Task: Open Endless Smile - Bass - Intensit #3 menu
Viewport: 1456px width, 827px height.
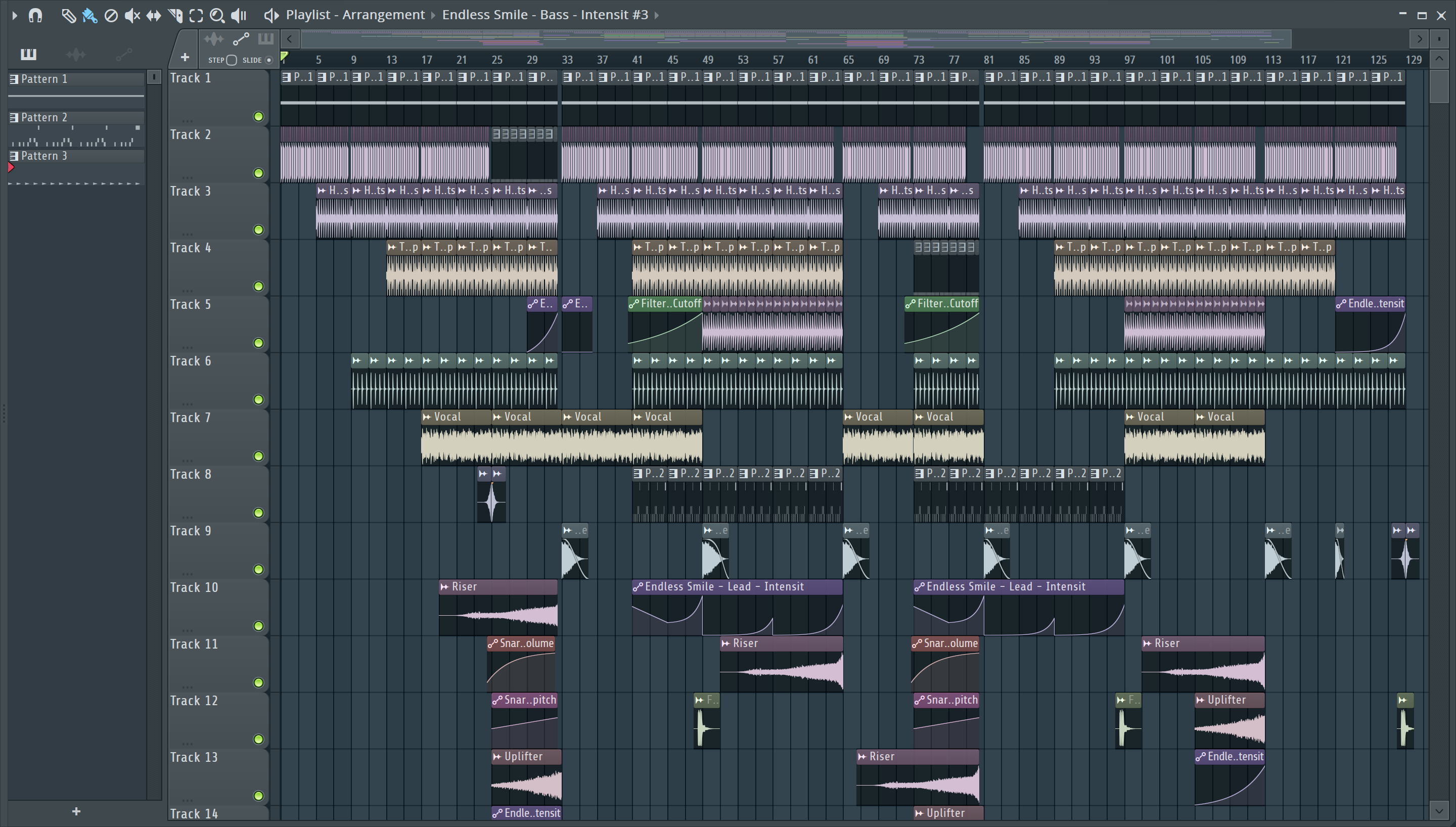Action: pyautogui.click(x=545, y=15)
